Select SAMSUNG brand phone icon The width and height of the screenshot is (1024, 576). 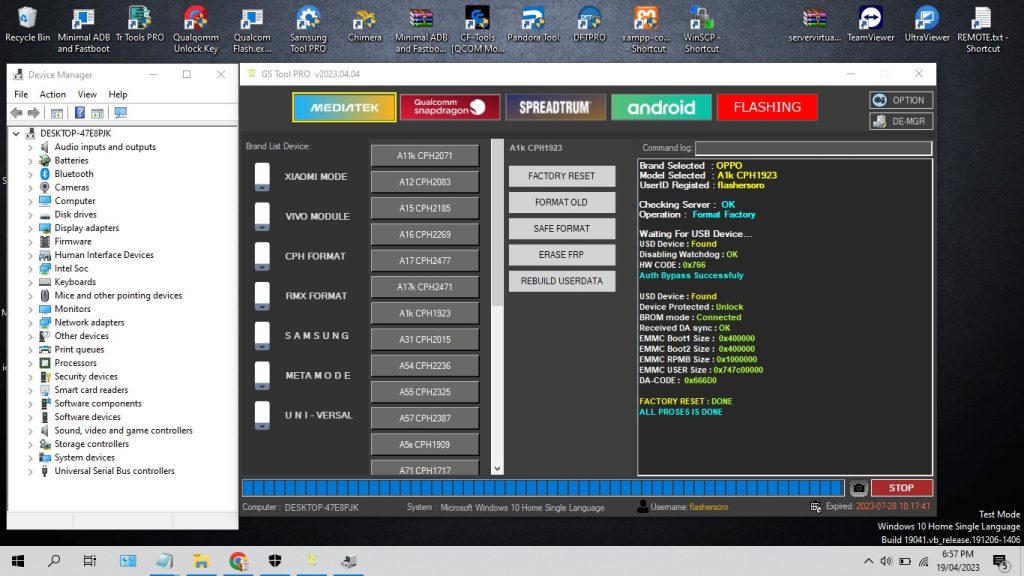(x=262, y=336)
